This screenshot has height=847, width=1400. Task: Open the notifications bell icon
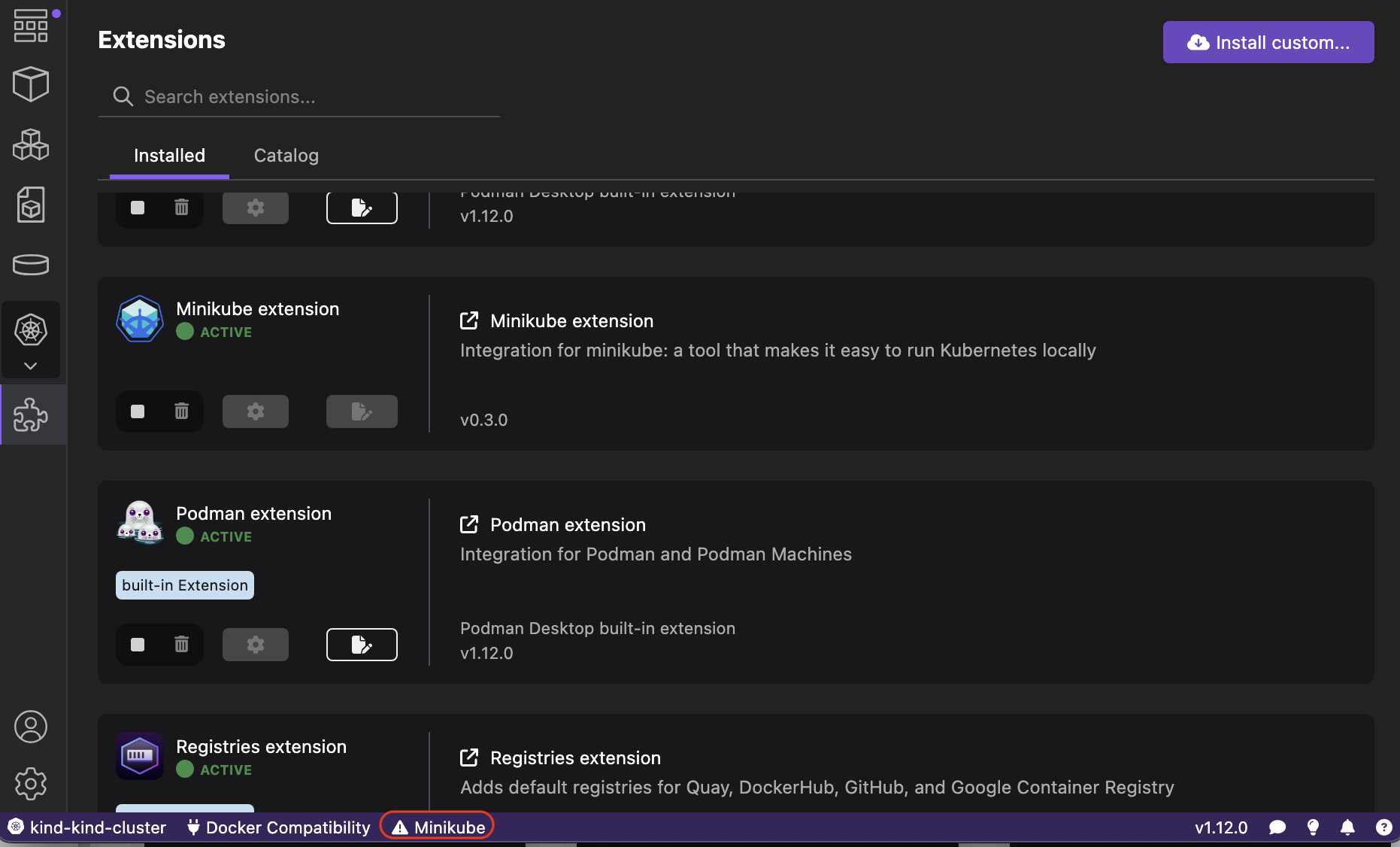[1347, 827]
